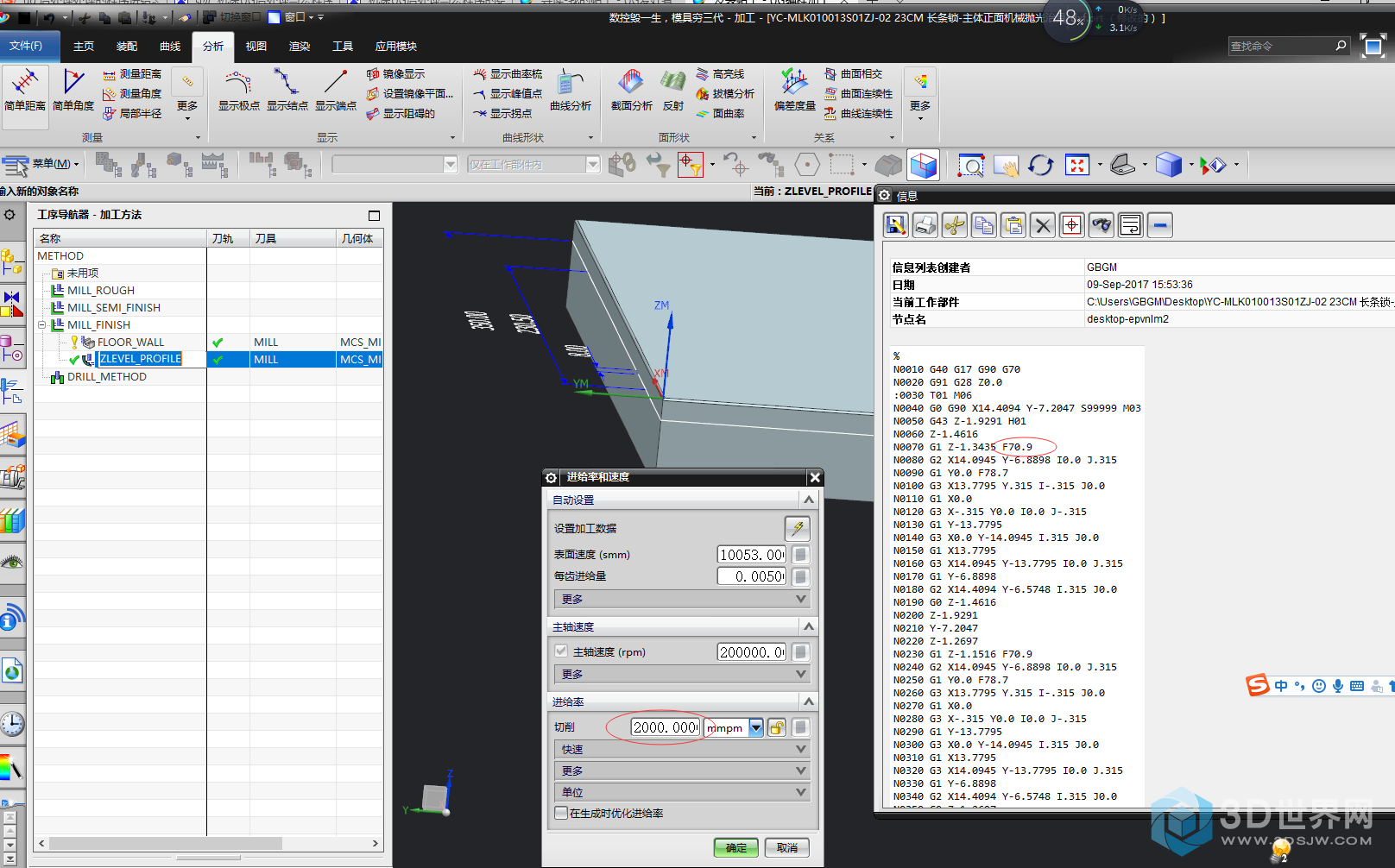The width and height of the screenshot is (1395, 868).
Task: Click the lock icon beside the cut feed rate
Action: [x=777, y=727]
